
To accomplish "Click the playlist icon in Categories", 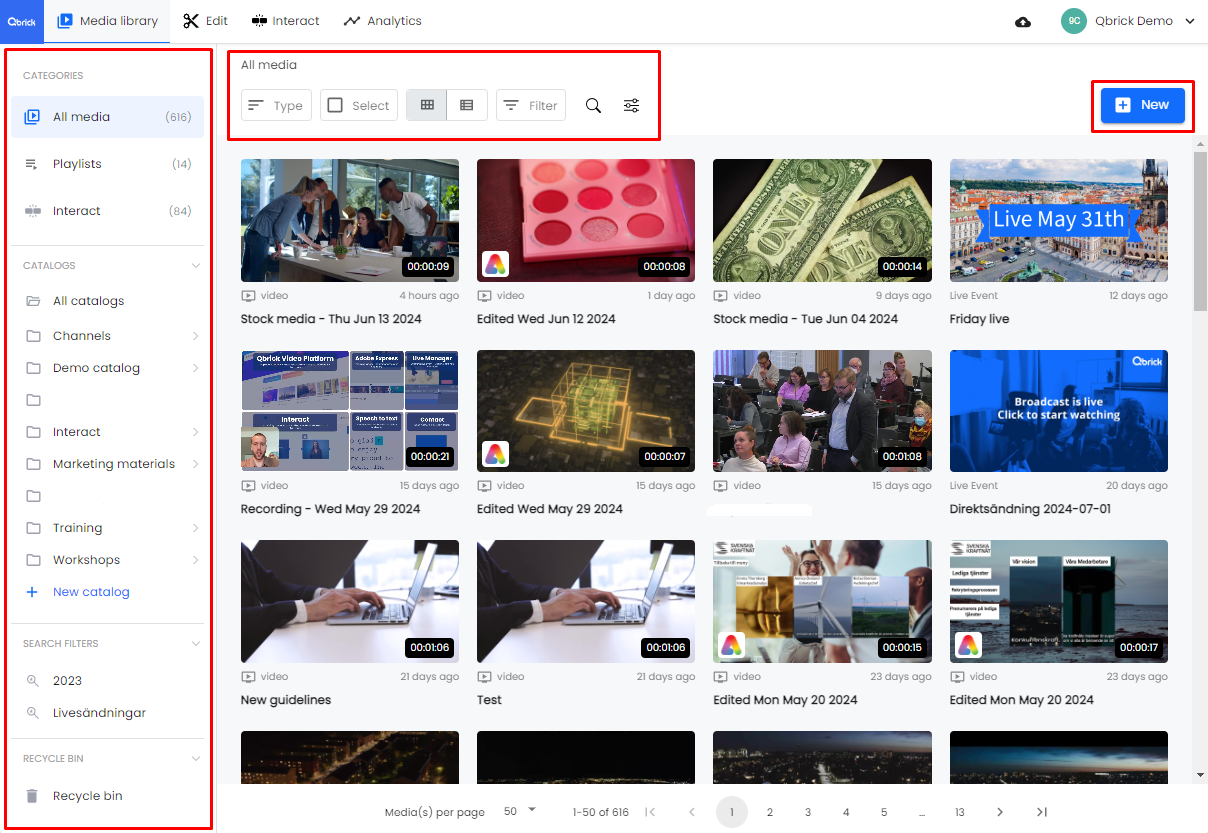I will point(32,164).
